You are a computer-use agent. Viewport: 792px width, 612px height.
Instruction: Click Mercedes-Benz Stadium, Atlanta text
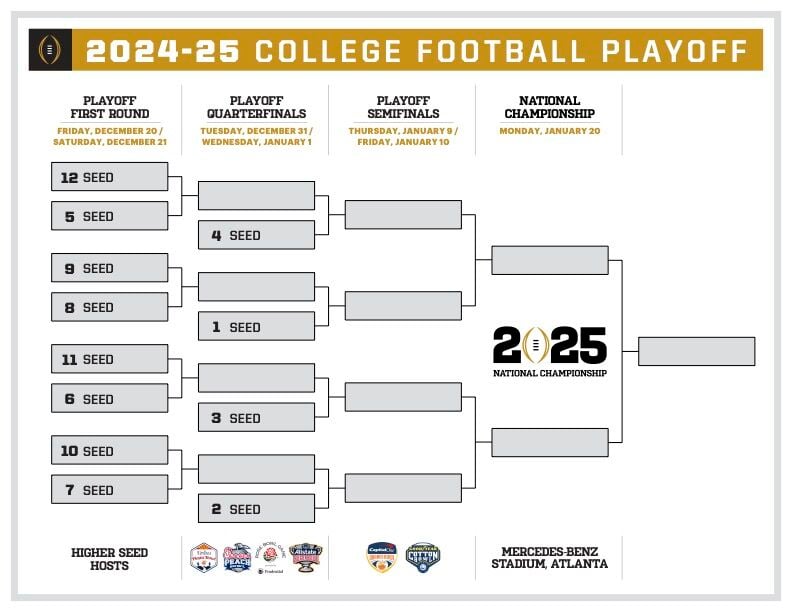pos(550,557)
